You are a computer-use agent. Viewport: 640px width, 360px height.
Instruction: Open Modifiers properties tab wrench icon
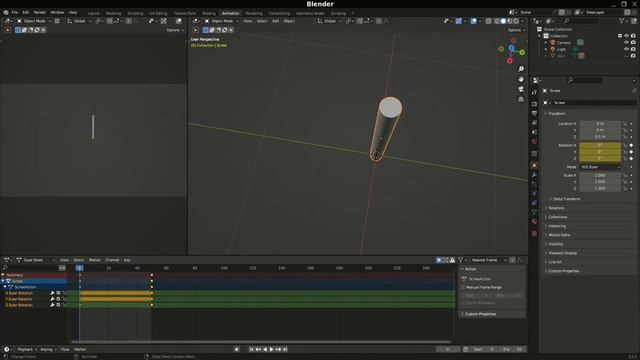pos(534,175)
